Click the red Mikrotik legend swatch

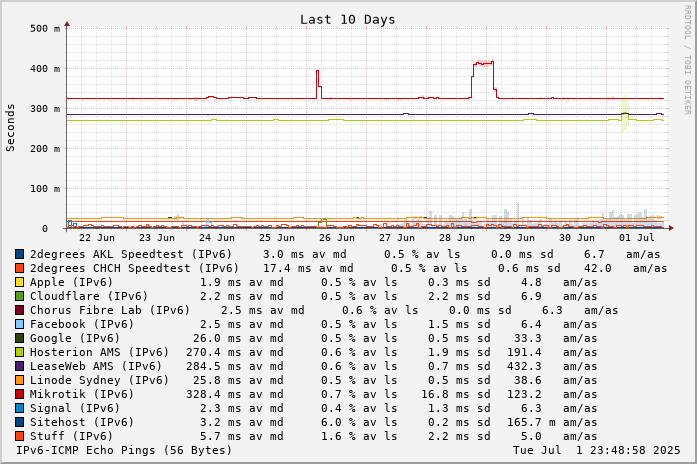click(19, 394)
